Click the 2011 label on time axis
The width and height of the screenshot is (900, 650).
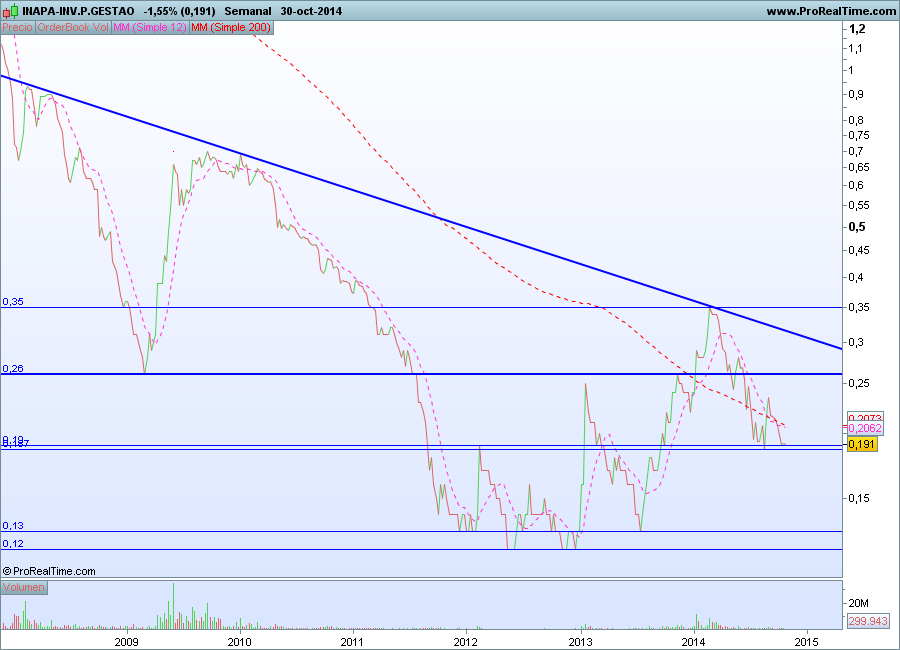click(352, 641)
